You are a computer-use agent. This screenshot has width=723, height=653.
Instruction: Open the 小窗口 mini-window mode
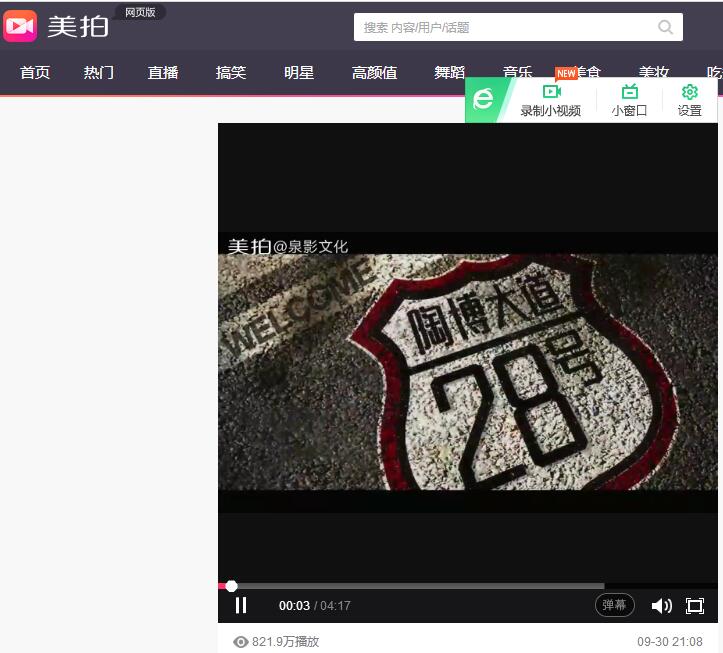click(629, 92)
